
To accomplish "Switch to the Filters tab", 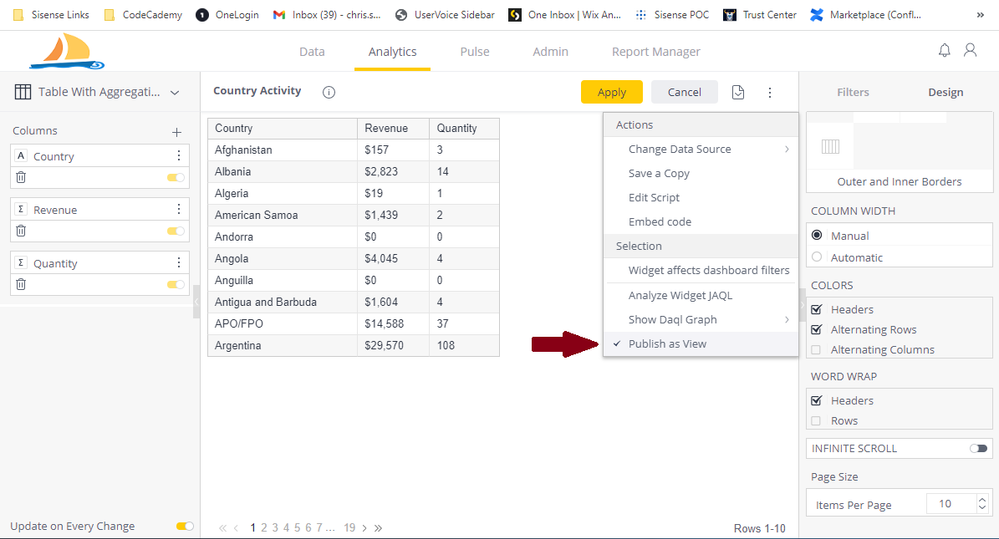I will coord(852,92).
